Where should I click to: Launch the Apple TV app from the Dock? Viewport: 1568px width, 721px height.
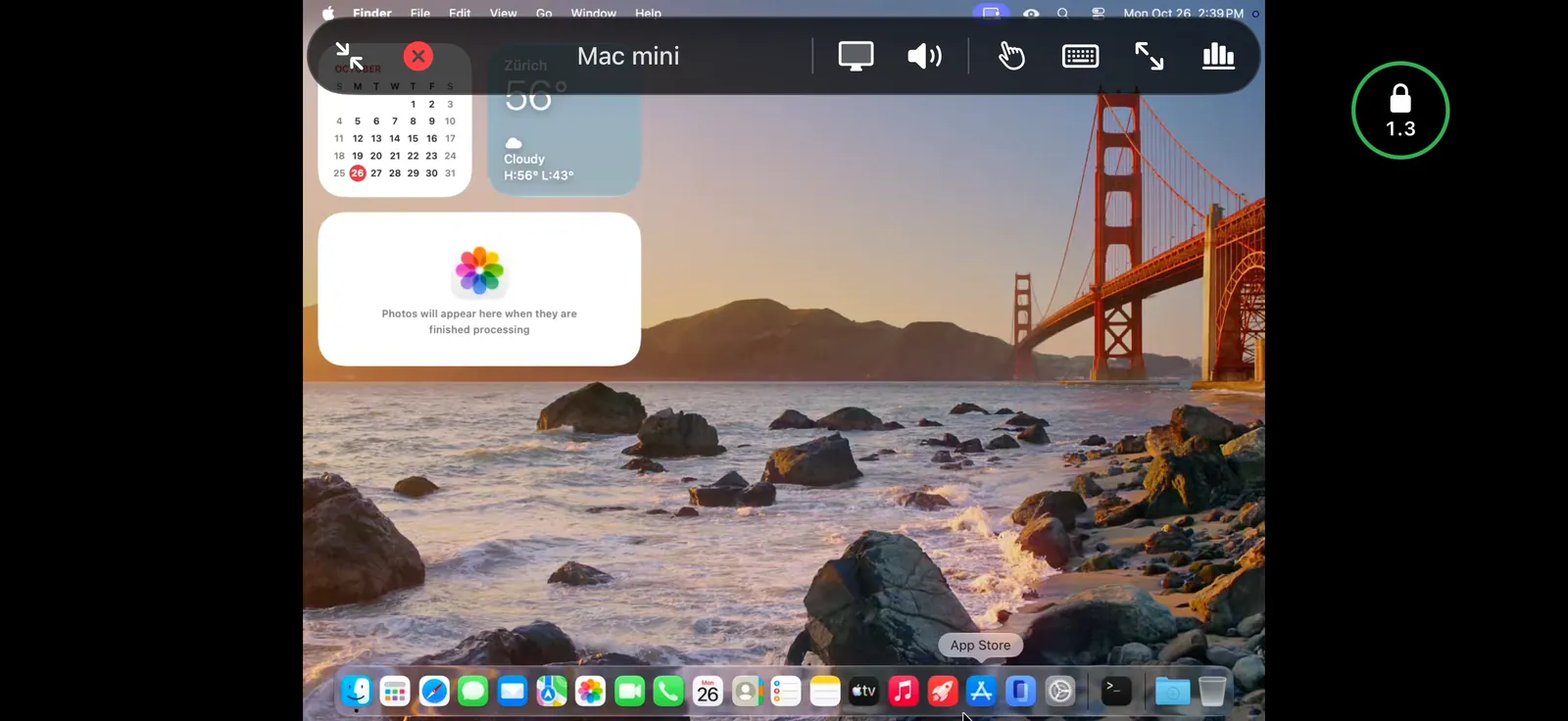tap(864, 692)
